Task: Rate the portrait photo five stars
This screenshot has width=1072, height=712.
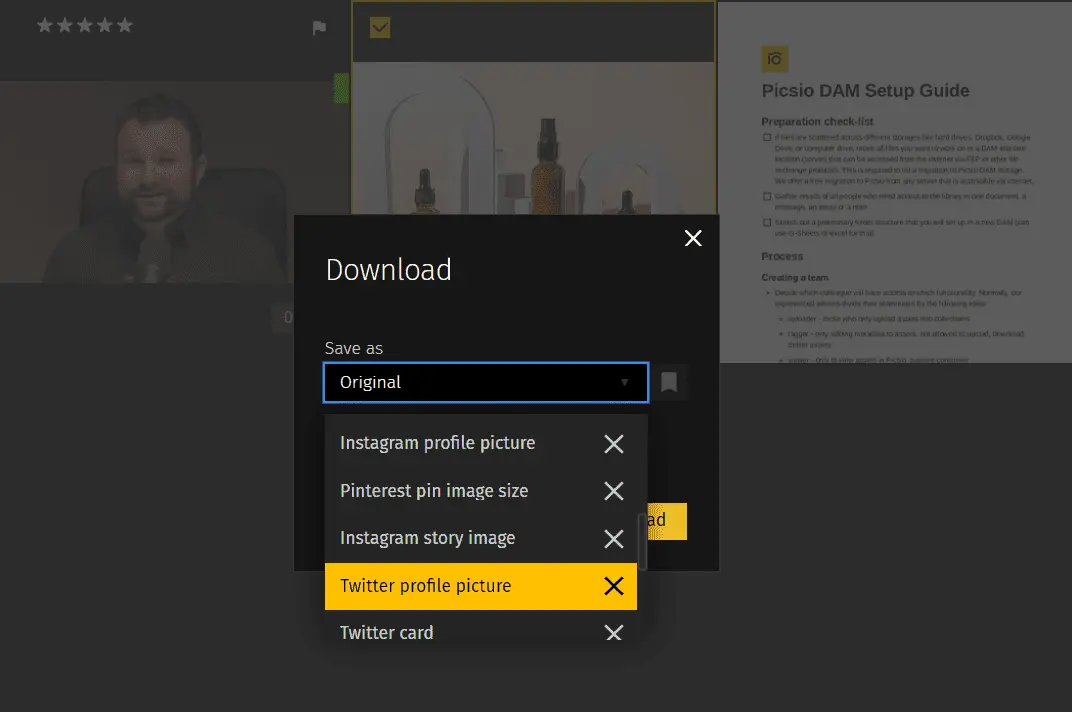Action: click(124, 26)
